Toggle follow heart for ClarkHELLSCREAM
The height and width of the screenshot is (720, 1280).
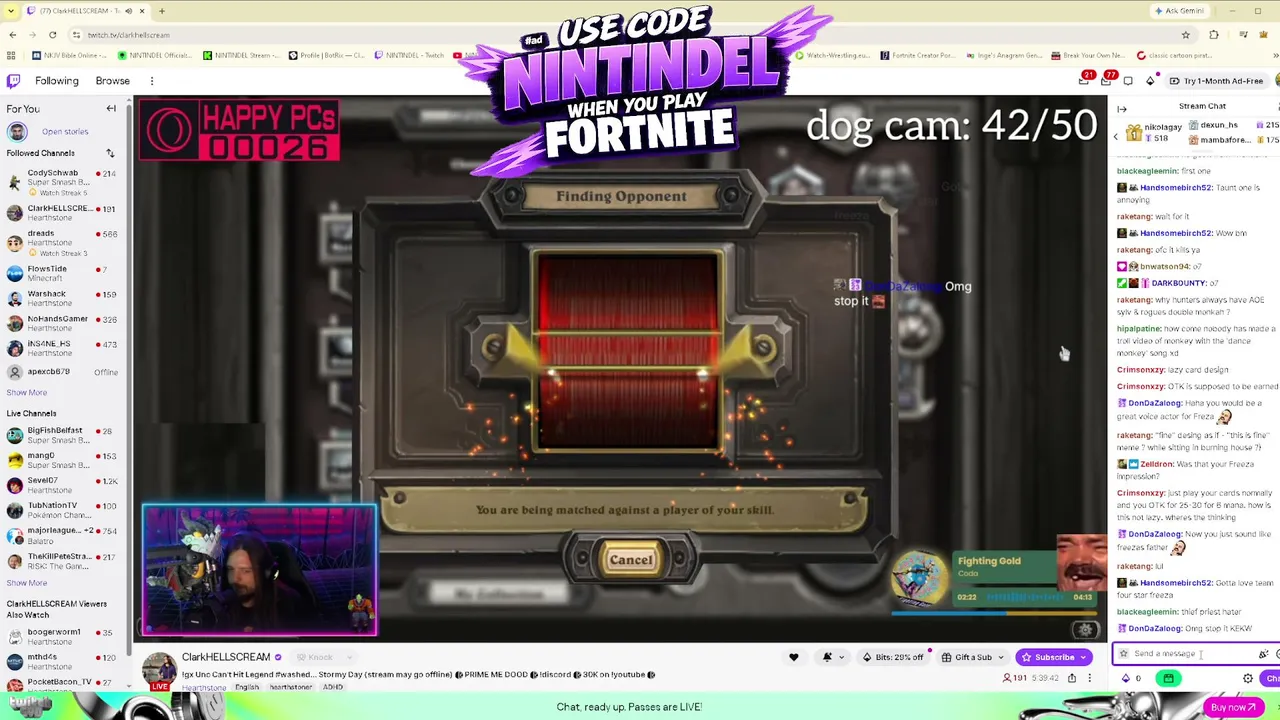click(794, 657)
